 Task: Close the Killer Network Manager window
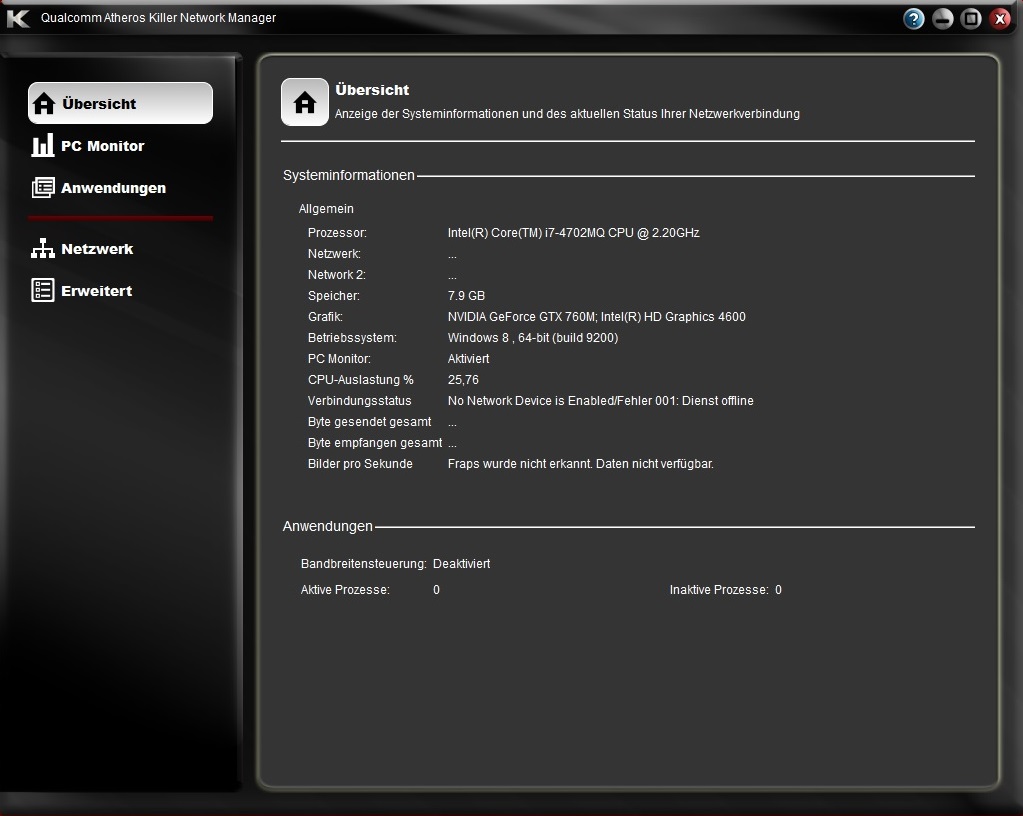(x=1000, y=19)
